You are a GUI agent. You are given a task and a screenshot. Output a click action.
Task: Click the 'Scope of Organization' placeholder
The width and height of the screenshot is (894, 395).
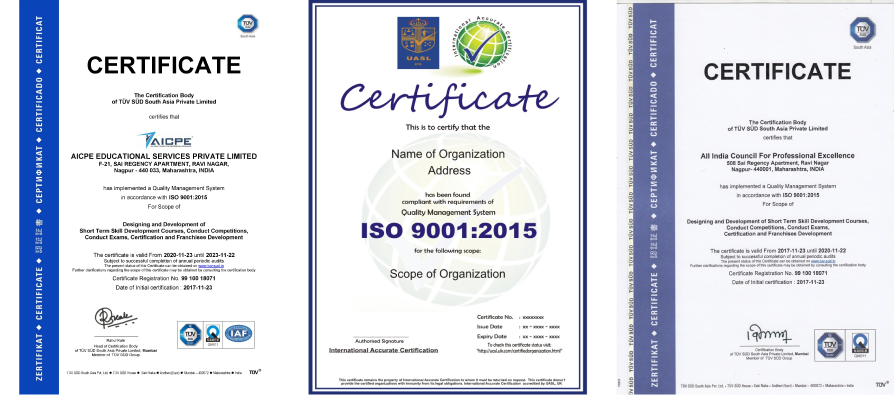(x=448, y=274)
